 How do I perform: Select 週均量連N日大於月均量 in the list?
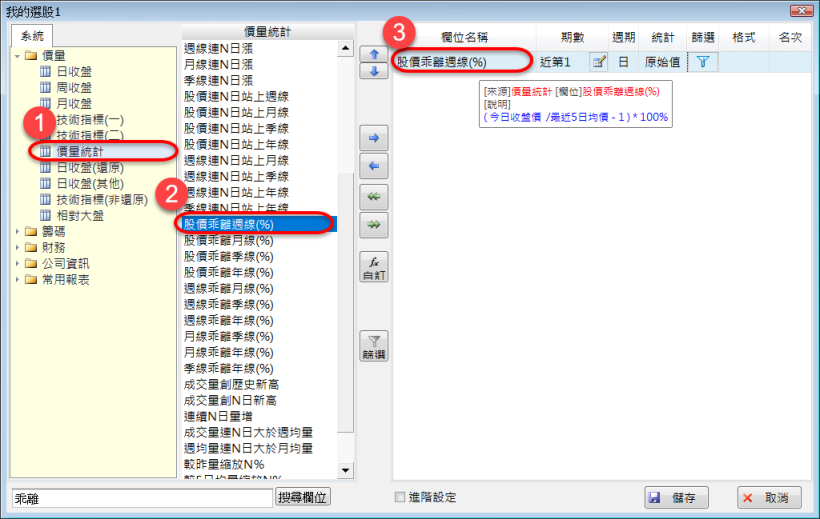coord(248,448)
